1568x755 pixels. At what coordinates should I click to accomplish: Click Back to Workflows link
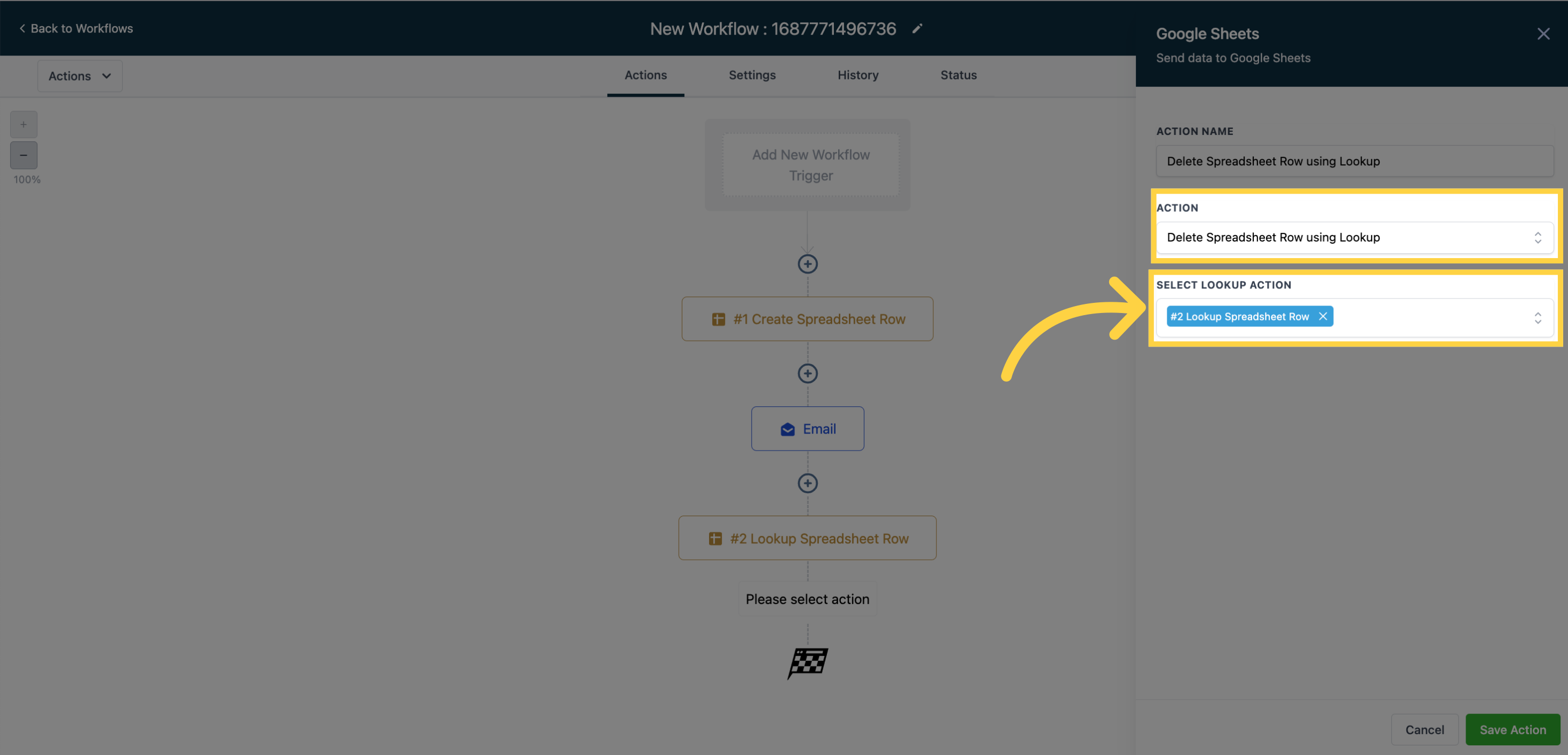[76, 28]
